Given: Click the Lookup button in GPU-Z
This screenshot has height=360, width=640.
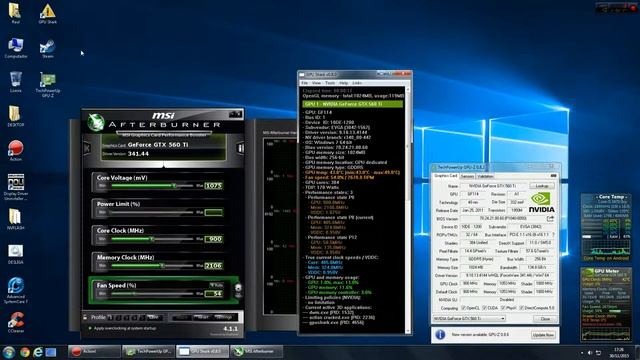Looking at the screenshot, I should (x=542, y=186).
